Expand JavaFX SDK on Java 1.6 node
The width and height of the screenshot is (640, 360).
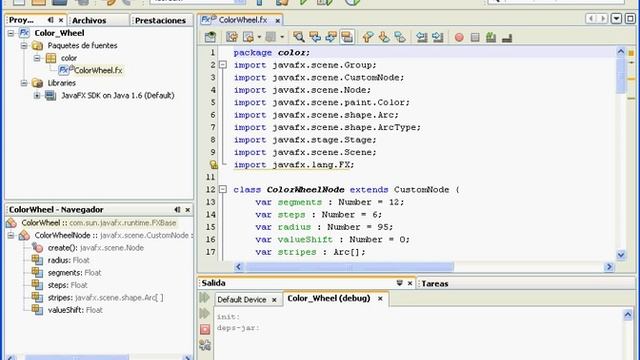point(37,96)
